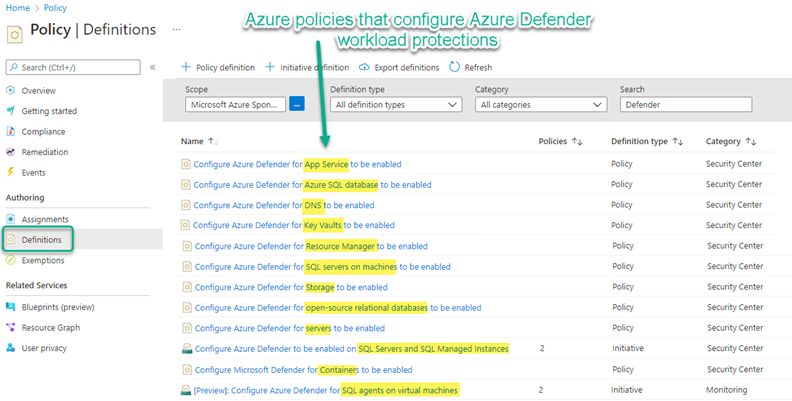The height and width of the screenshot is (401, 792).
Task: Click the blue scope picker ellipsis button
Action: (x=297, y=104)
